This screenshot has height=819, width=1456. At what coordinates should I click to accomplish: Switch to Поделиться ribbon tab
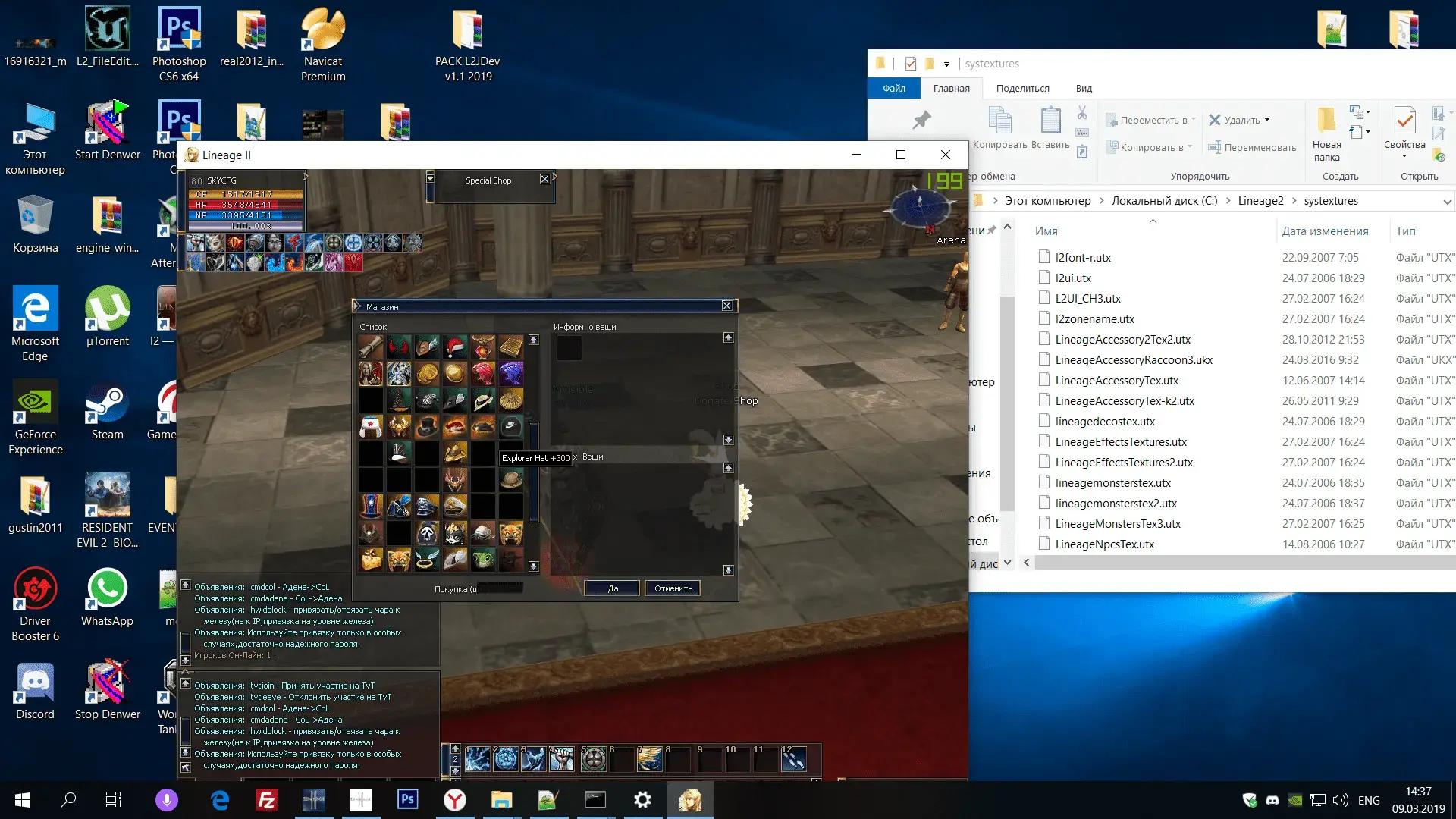point(1022,88)
